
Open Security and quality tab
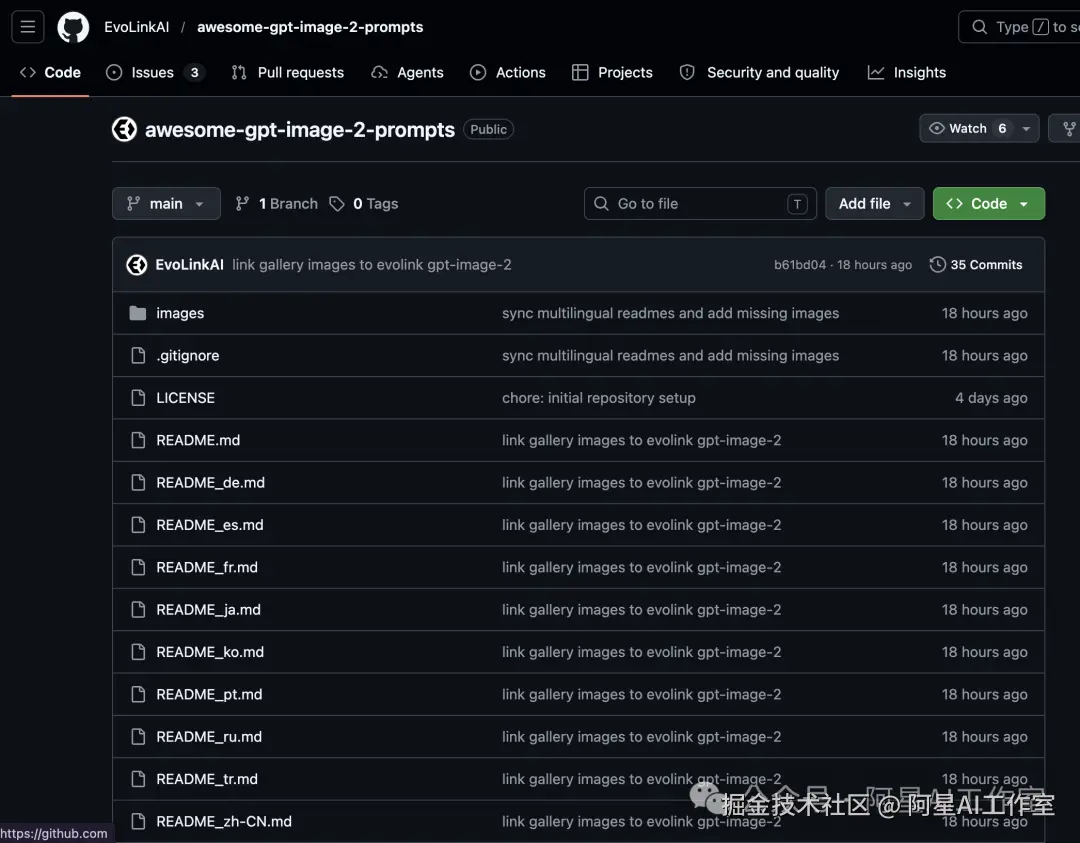pyautogui.click(x=760, y=72)
